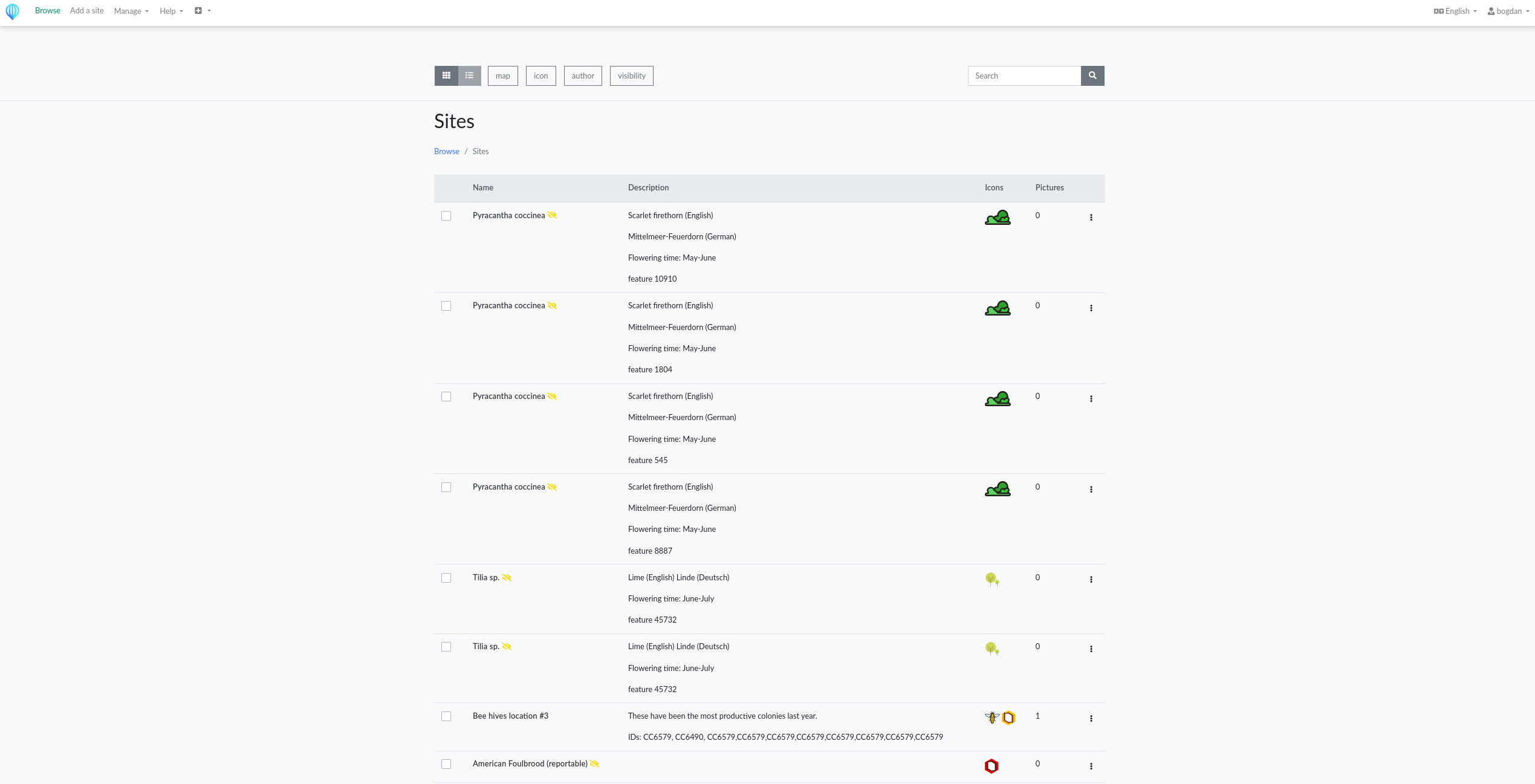Click the Browse breadcrumb link
1535x784 pixels.
tap(446, 151)
